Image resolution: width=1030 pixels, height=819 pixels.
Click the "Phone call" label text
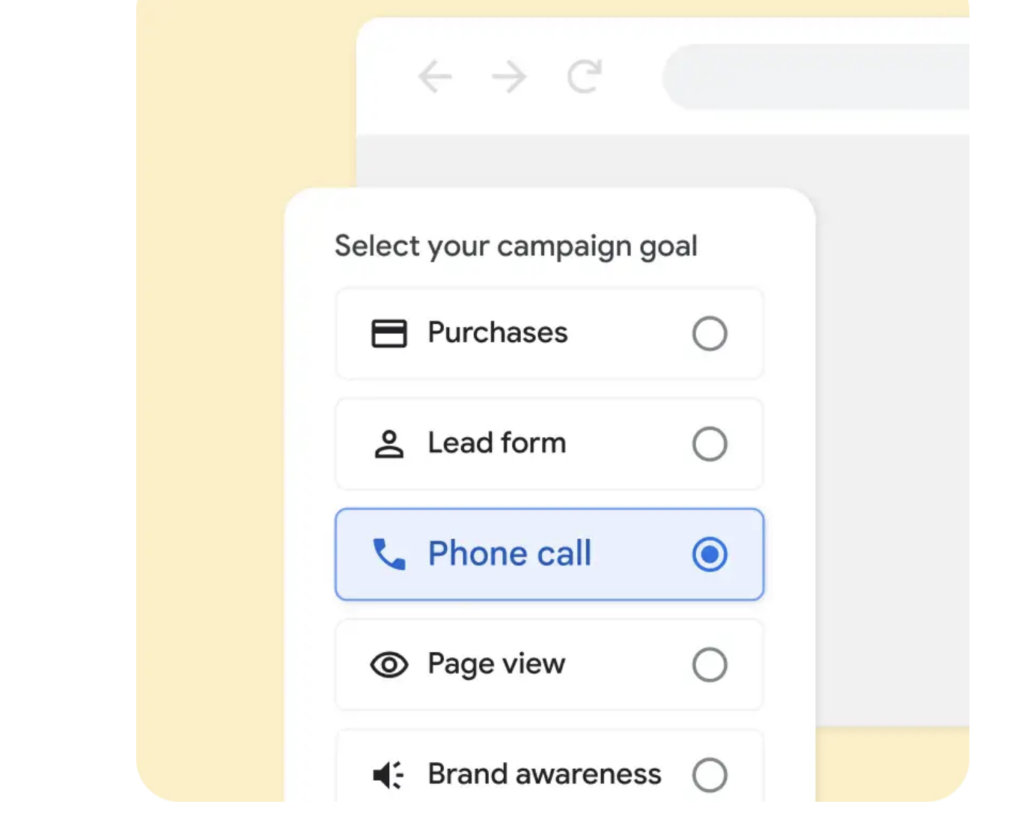point(509,554)
